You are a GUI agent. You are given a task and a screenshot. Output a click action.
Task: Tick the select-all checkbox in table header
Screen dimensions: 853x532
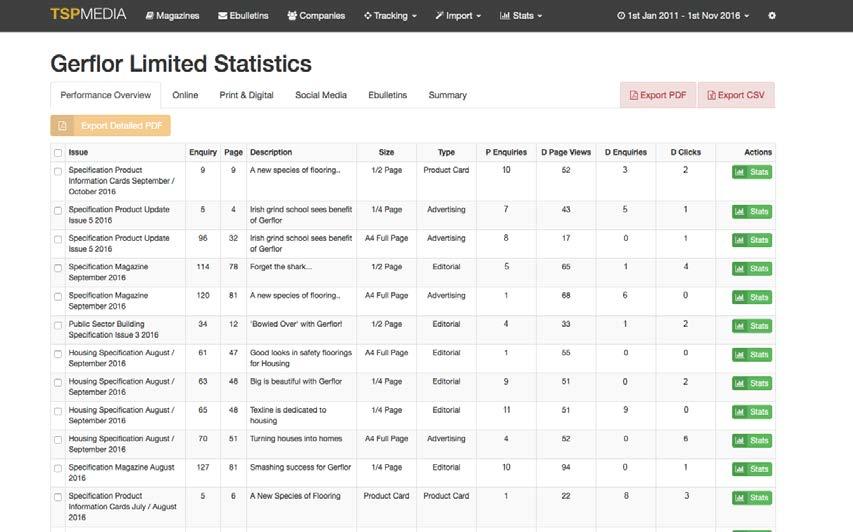(x=58, y=153)
